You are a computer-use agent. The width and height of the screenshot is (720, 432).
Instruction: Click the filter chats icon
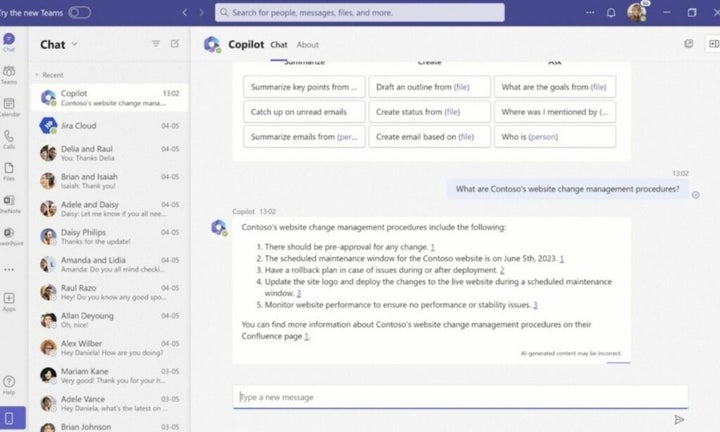point(155,44)
